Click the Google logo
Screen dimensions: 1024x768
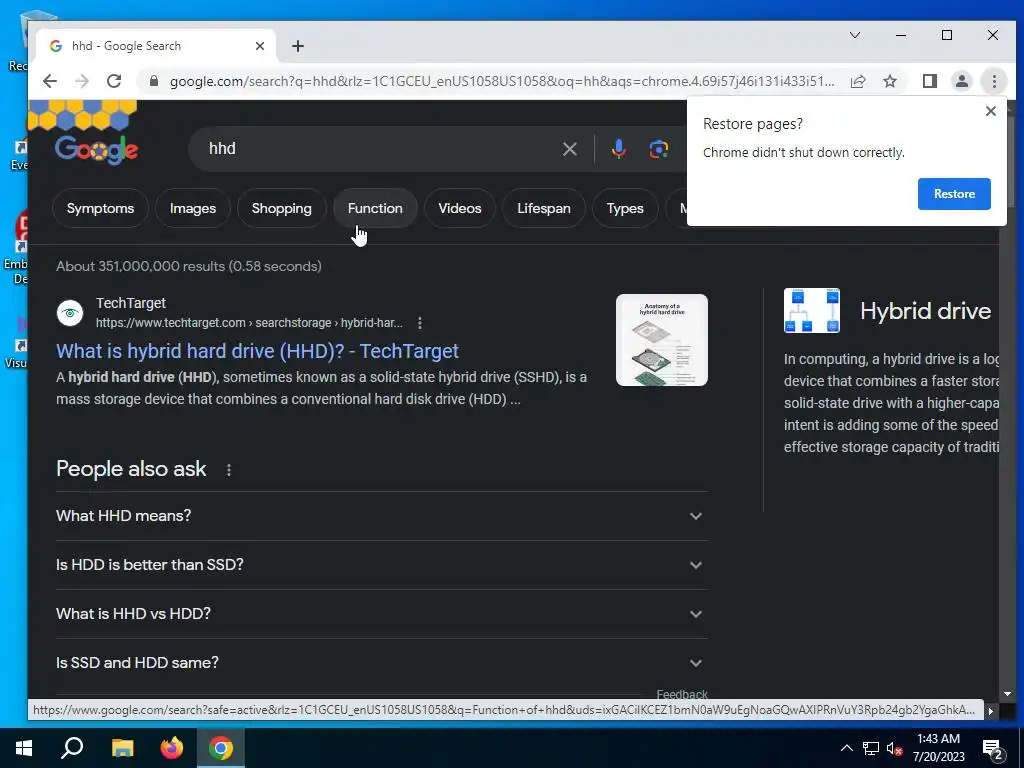coord(96,150)
